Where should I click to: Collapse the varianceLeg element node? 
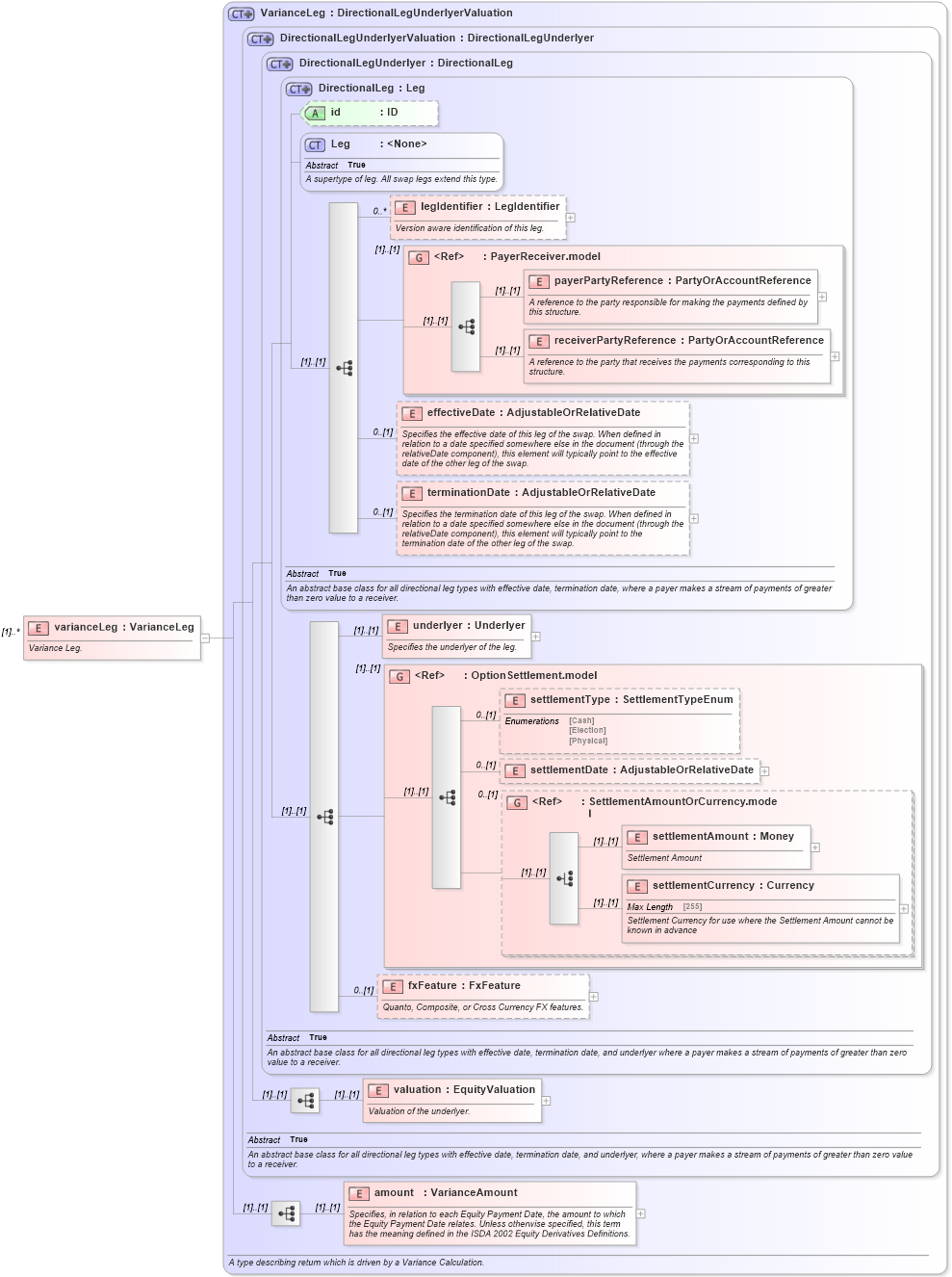205,638
